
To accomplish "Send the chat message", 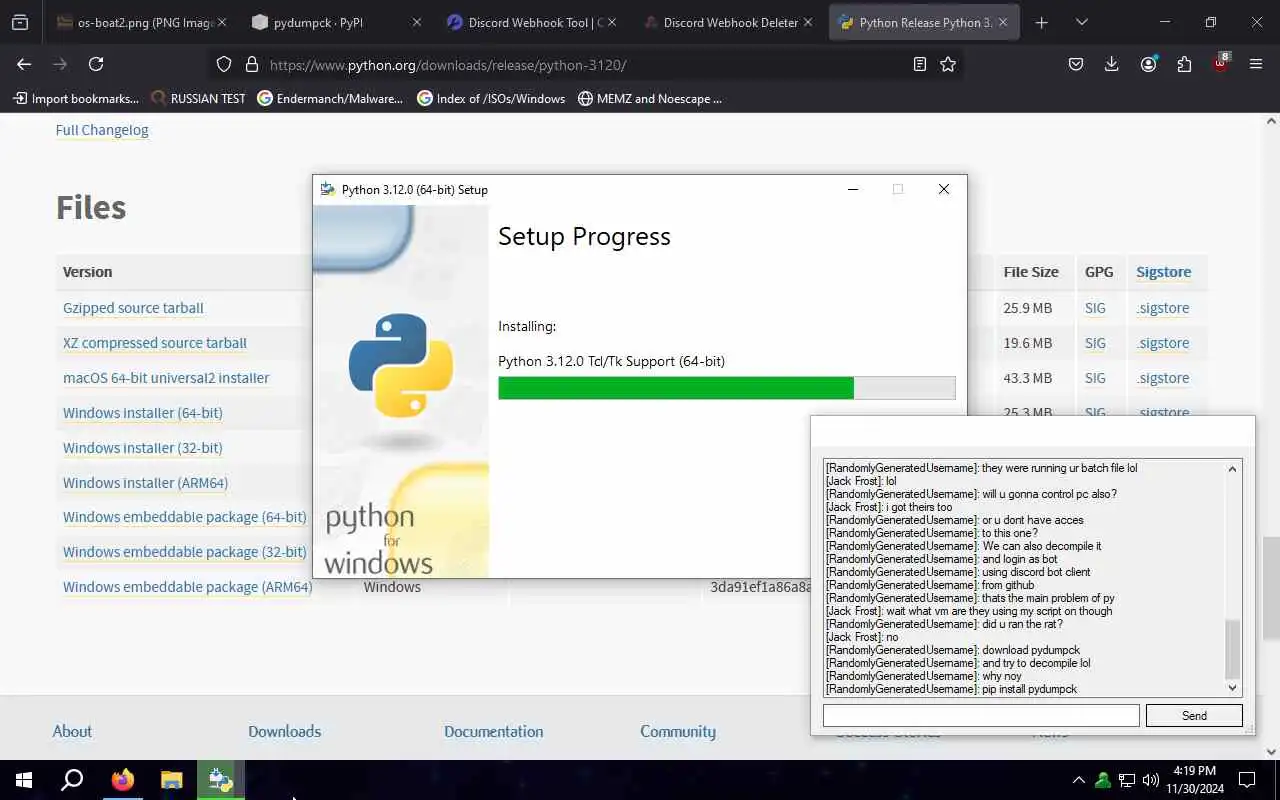I will click(x=1194, y=715).
